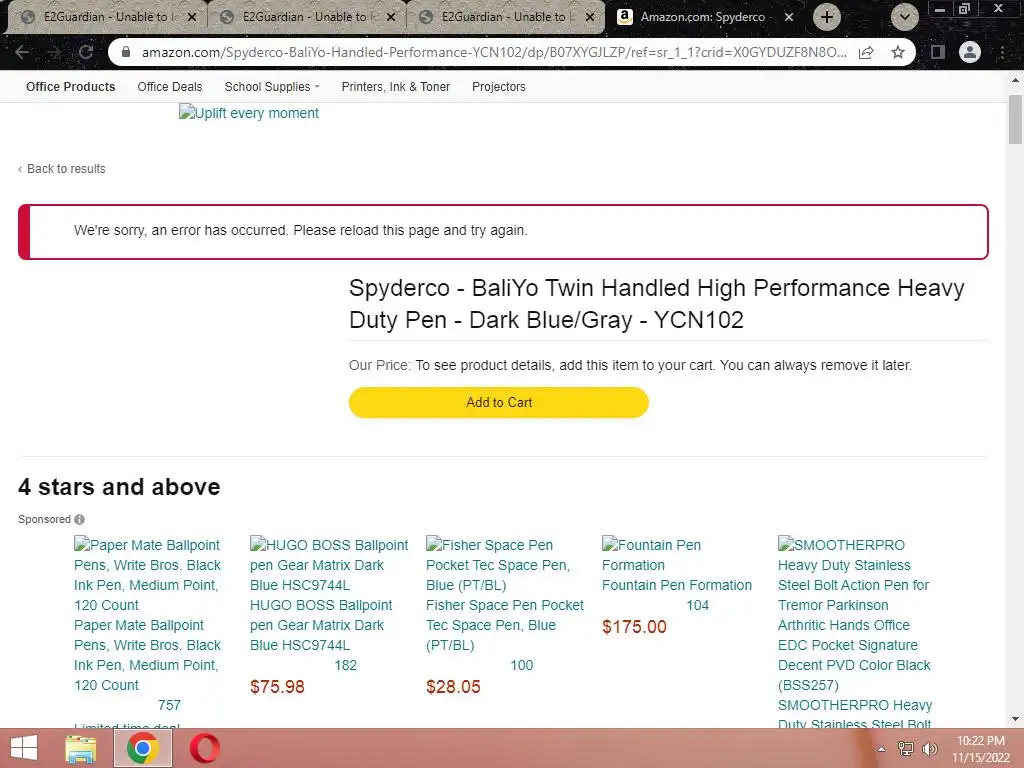The image size is (1024, 768).
Task: Switch to the second E2Guardian tab
Action: tap(306, 17)
